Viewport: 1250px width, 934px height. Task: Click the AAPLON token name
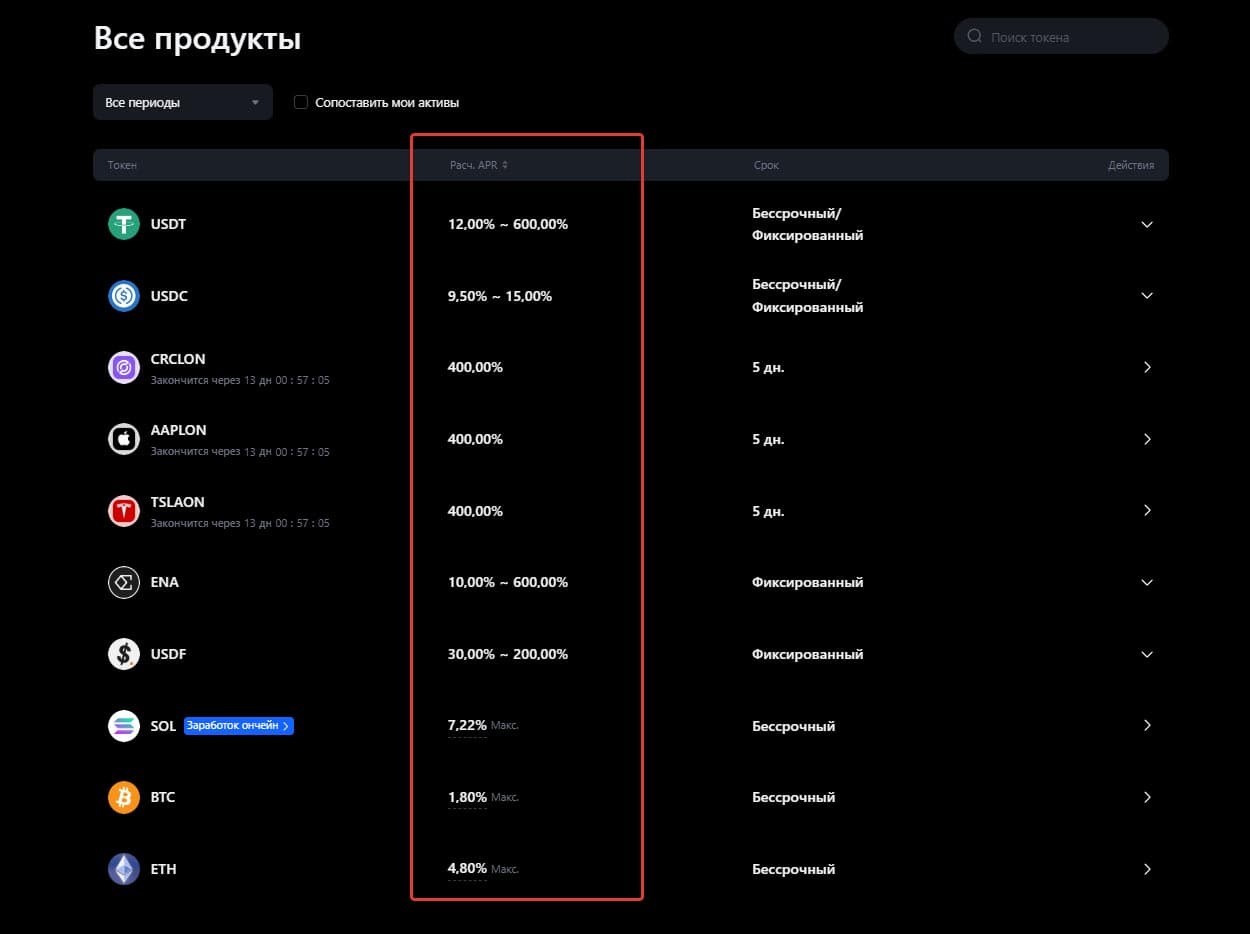179,430
